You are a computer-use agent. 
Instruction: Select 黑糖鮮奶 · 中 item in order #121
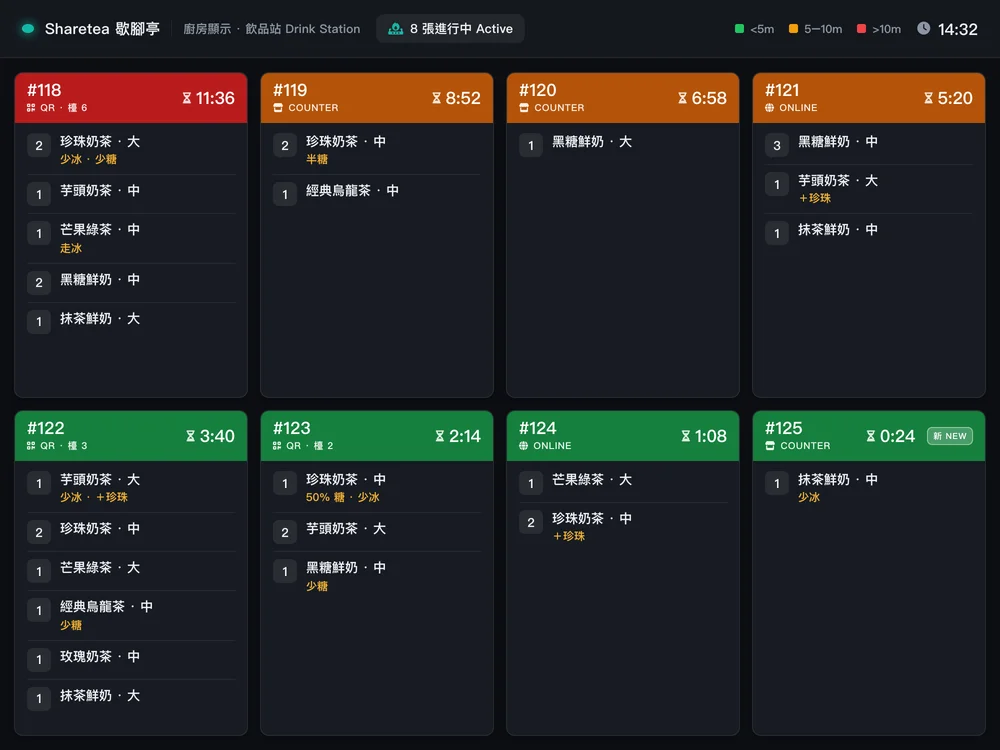tap(869, 144)
